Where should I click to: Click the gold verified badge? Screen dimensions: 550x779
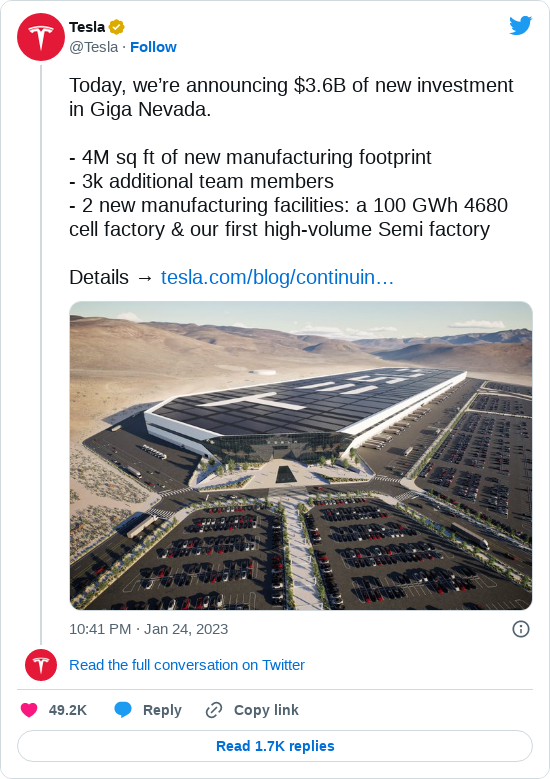coord(117,27)
